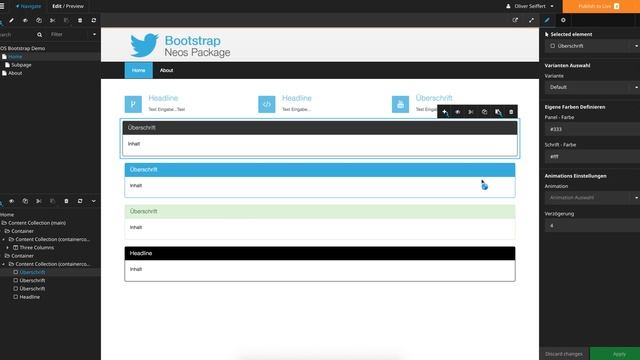The width and height of the screenshot is (640, 360).
Task: Toggle page visibility eye in page tree toolbar
Action: 25,20
